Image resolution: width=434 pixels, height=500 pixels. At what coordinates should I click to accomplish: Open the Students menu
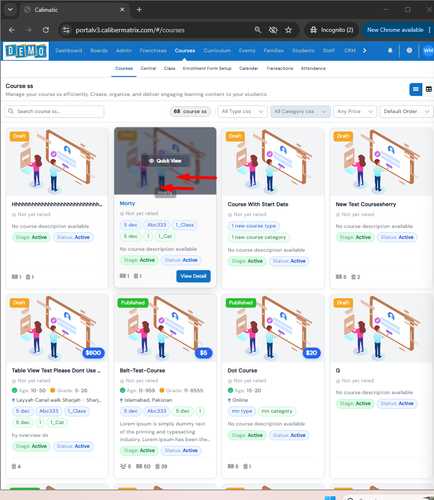(303, 51)
